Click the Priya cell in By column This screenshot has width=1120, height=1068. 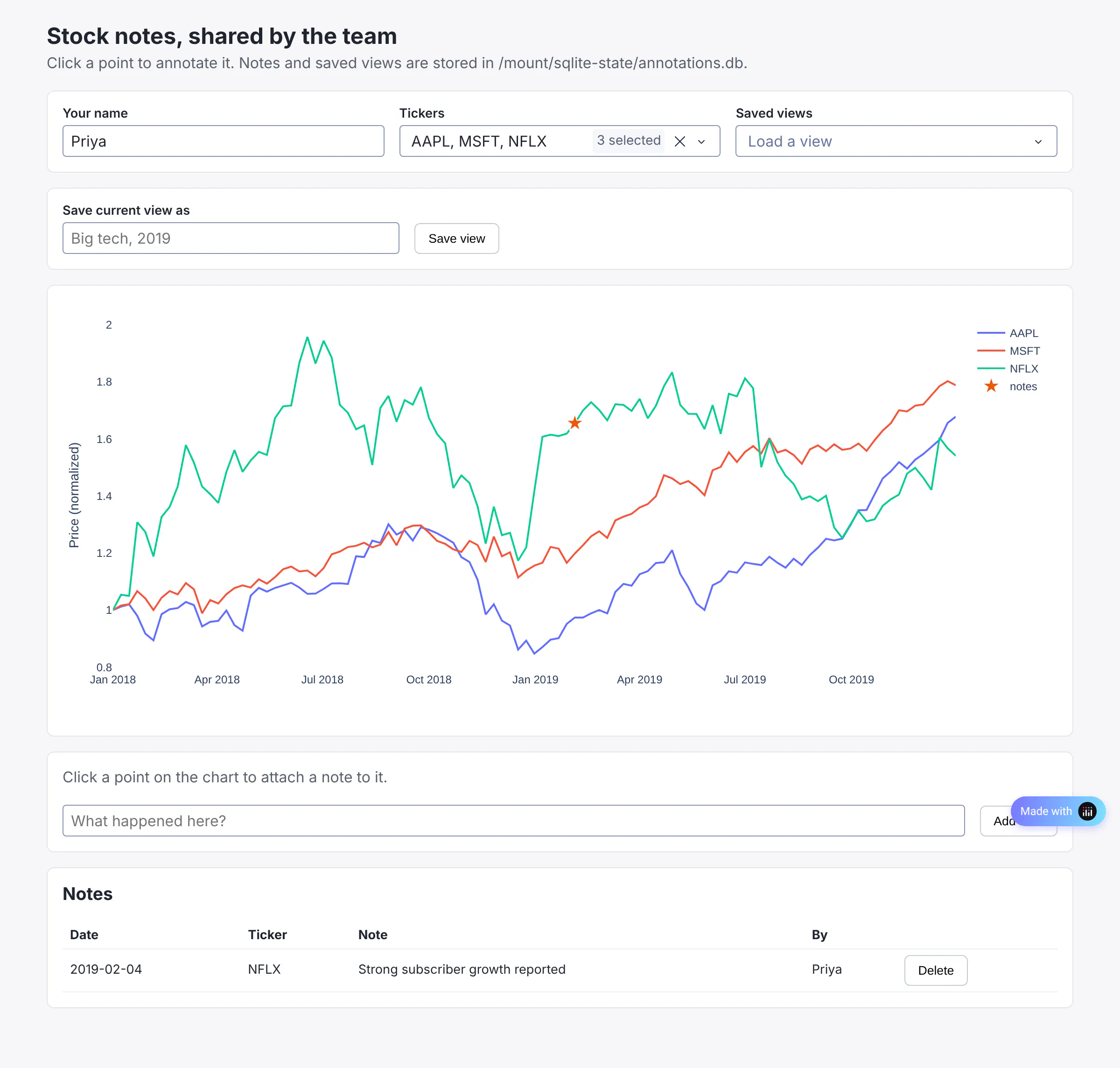[x=826, y=969]
